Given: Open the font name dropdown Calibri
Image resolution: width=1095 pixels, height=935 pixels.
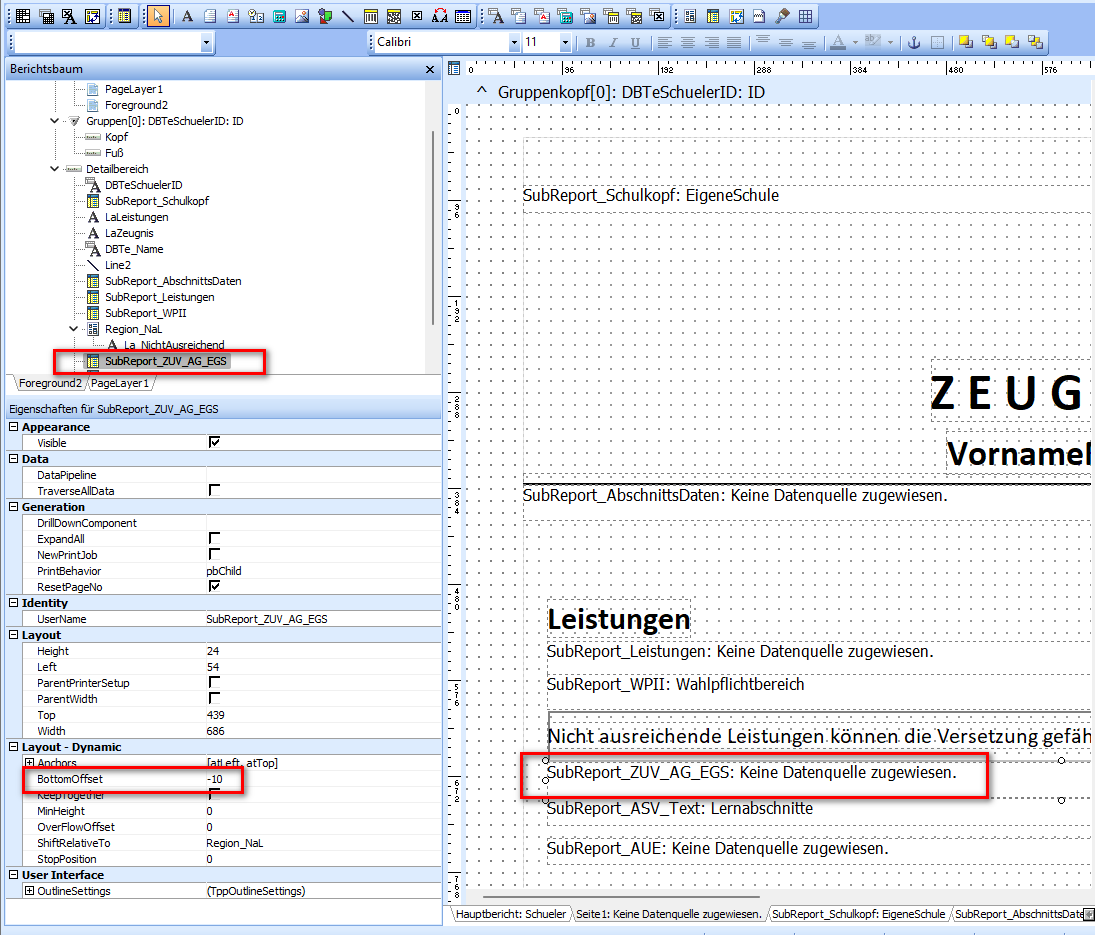Looking at the screenshot, I should click(514, 43).
